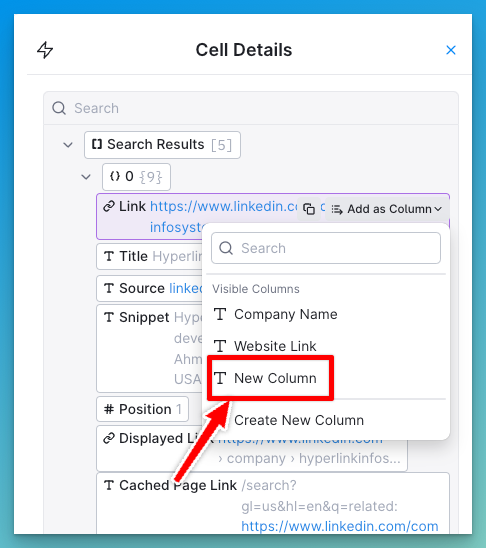Click the magnifier icon in top search
This screenshot has width=486, height=548.
point(59,108)
